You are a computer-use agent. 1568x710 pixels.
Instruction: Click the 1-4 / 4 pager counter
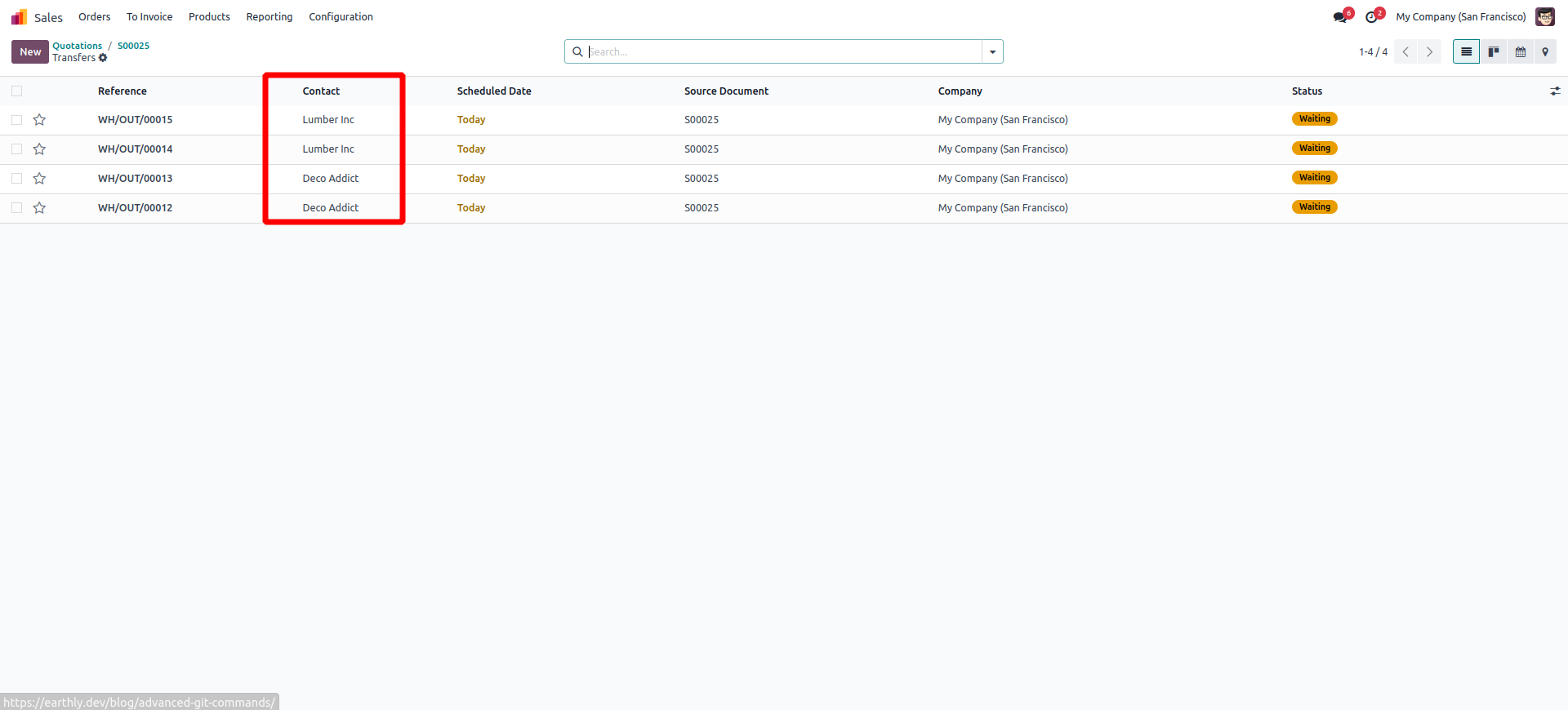1373,52
